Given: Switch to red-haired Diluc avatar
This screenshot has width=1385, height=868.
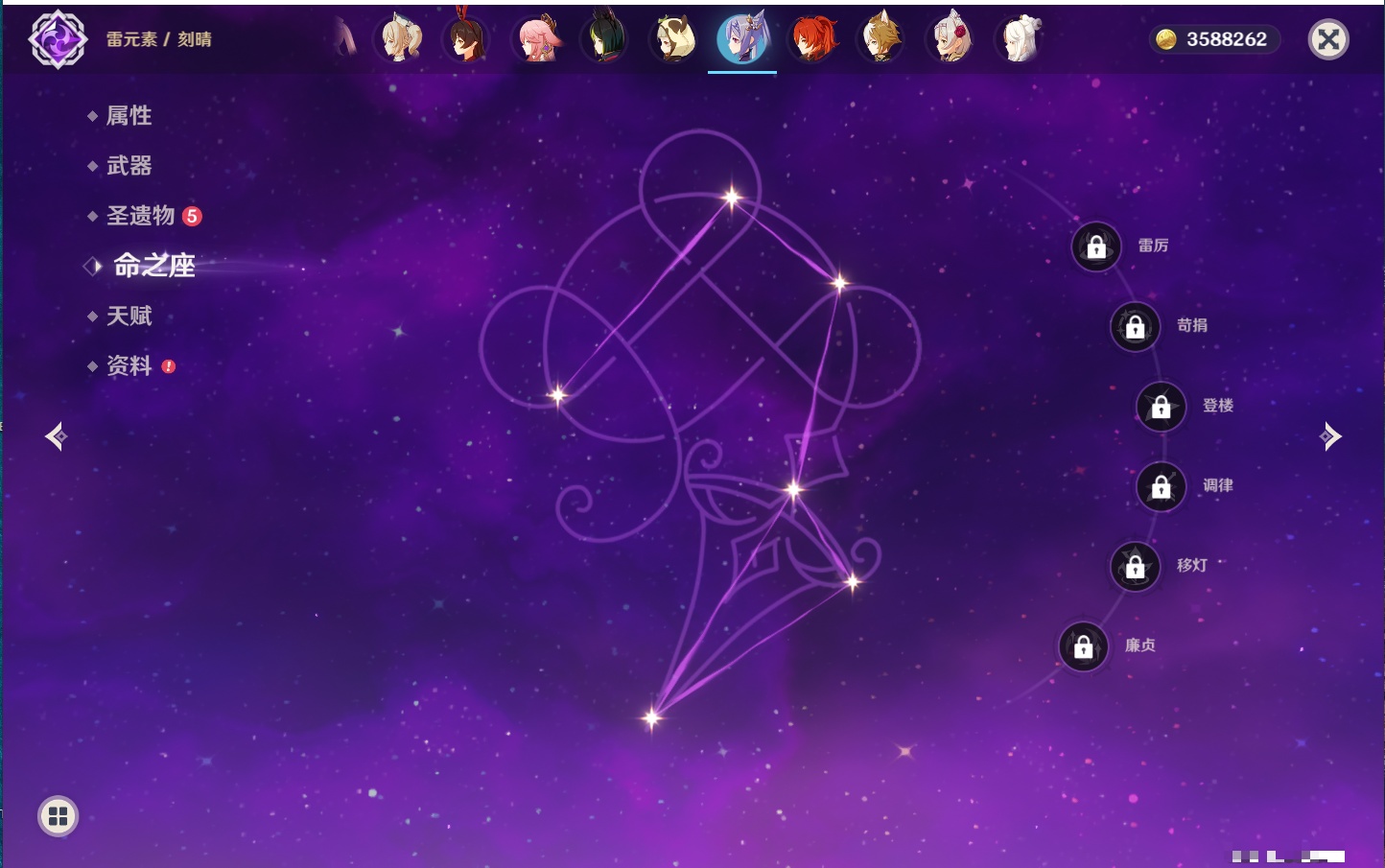Looking at the screenshot, I should click(813, 39).
